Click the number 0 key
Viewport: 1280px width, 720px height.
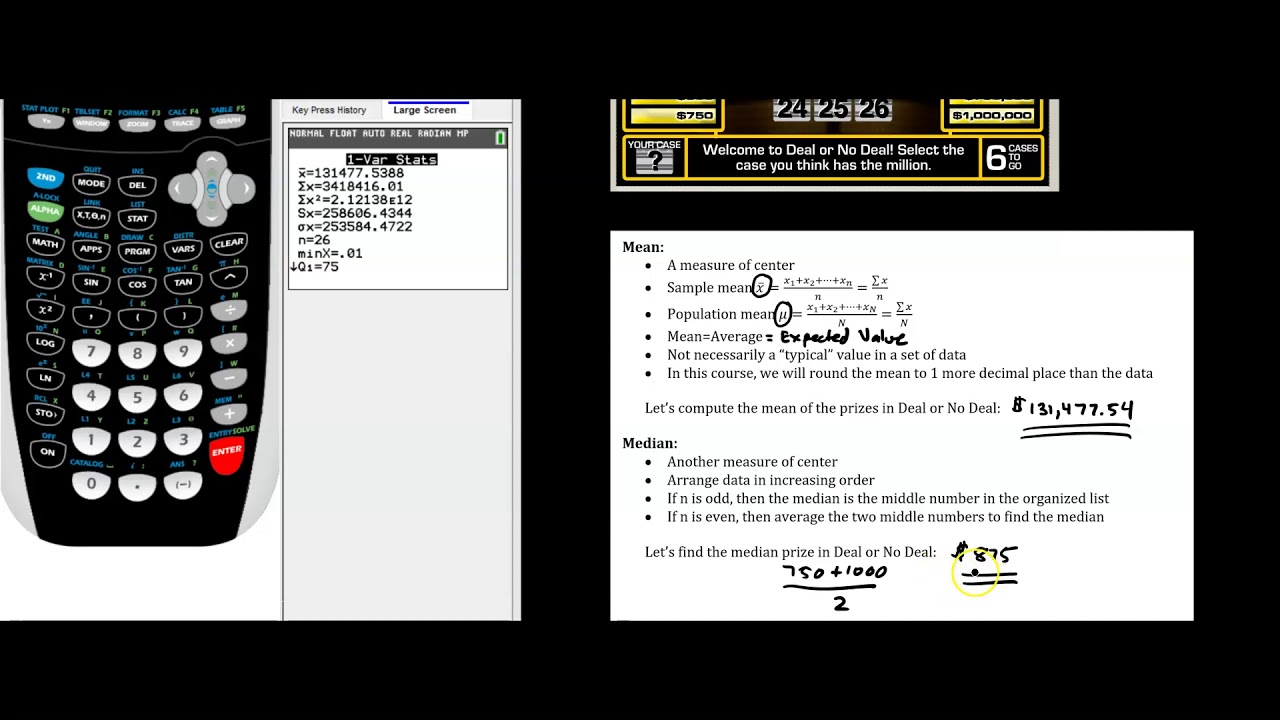click(91, 484)
